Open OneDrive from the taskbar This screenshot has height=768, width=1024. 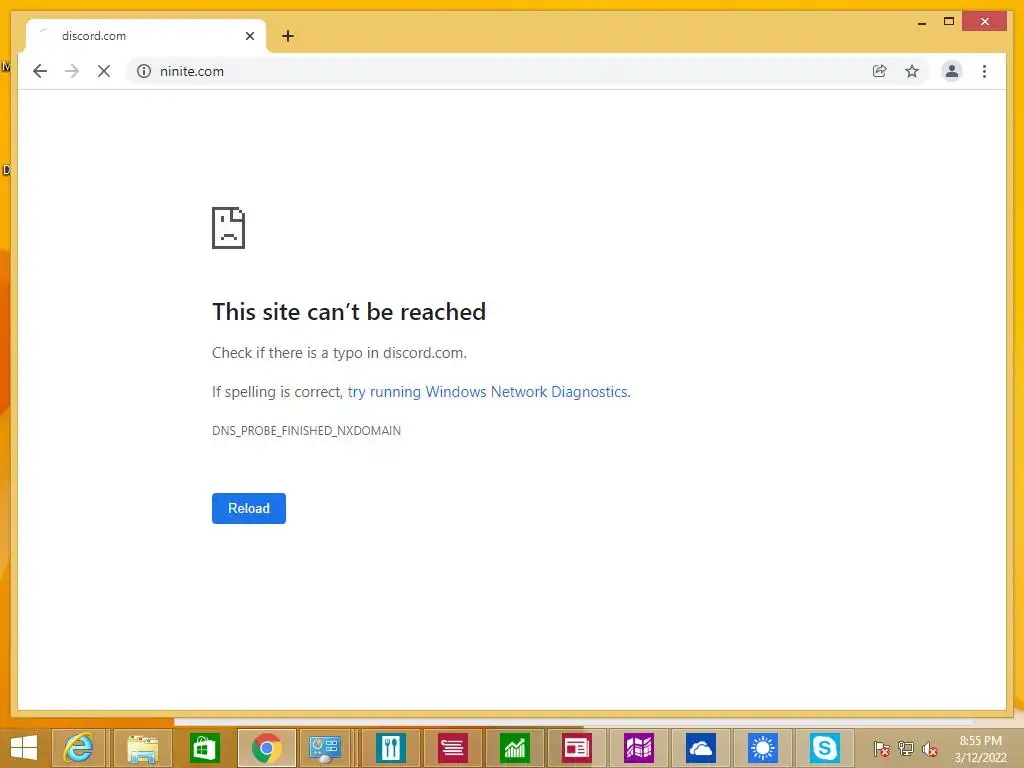pos(701,748)
